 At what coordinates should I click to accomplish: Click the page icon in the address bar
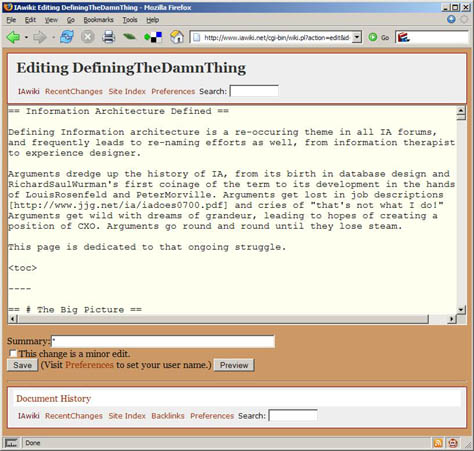(197, 37)
